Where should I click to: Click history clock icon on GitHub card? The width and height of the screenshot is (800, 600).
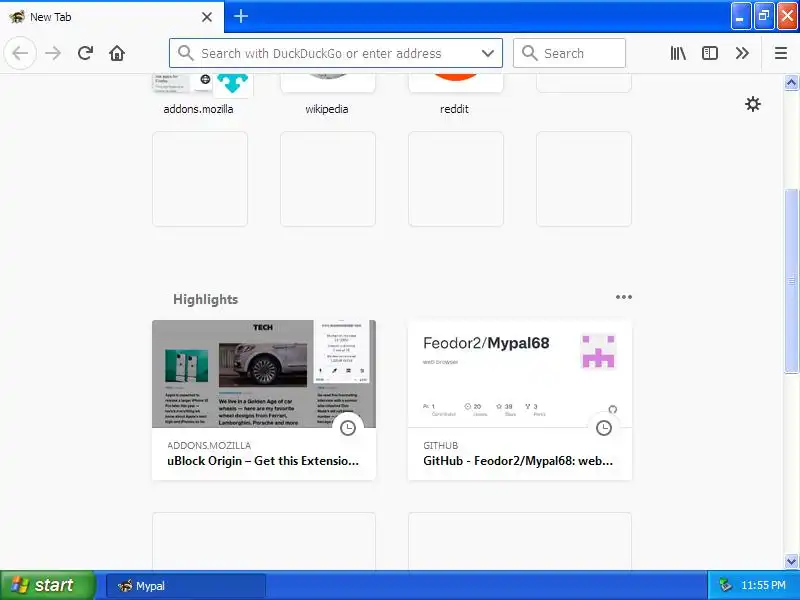604,428
